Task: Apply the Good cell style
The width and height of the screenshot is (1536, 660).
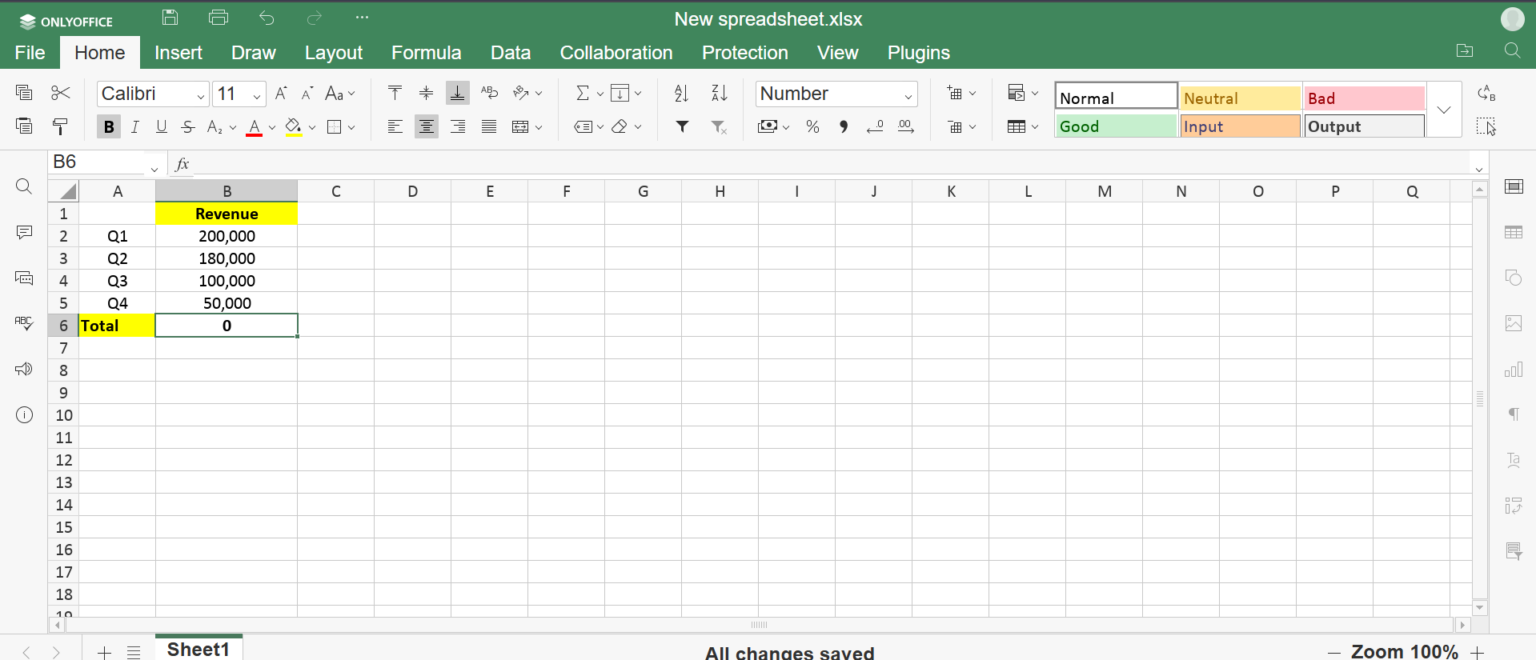Action: 1116,126
